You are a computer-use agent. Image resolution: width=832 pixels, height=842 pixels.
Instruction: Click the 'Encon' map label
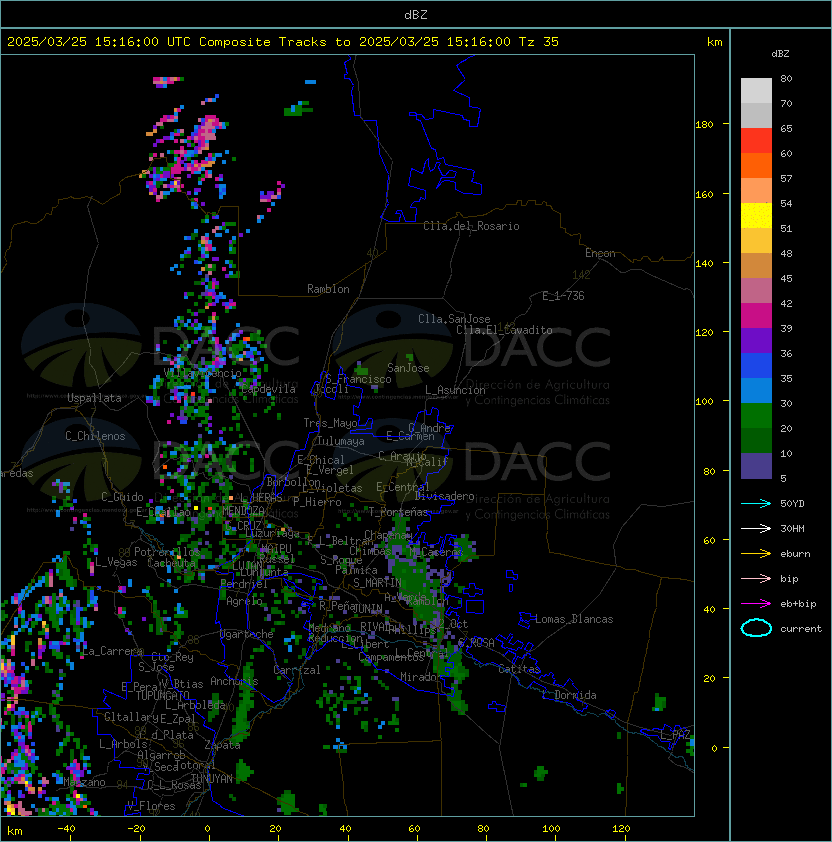point(600,253)
